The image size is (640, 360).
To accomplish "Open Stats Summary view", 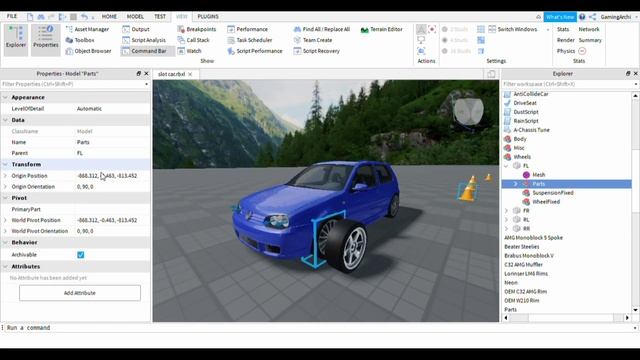I will pyautogui.click(x=590, y=40).
